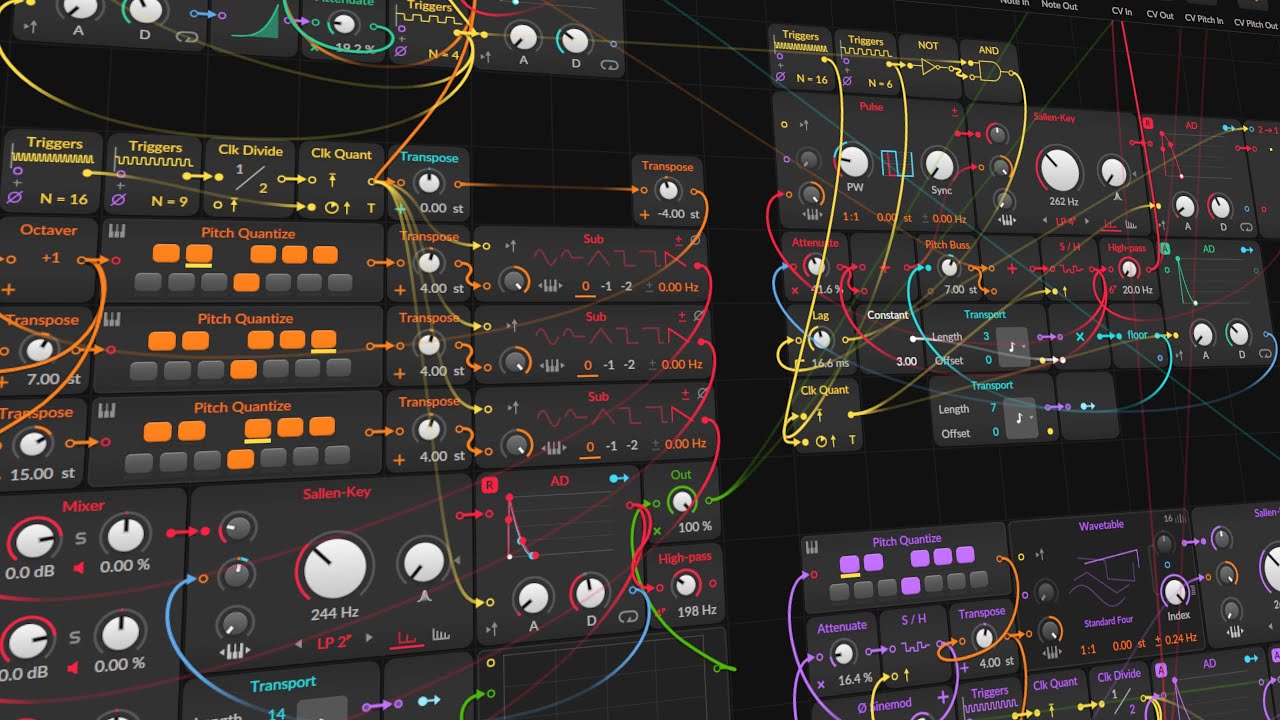Click clock icon in the Clk Quant beside Clk Divide
The width and height of the screenshot is (1280, 720).
point(331,209)
